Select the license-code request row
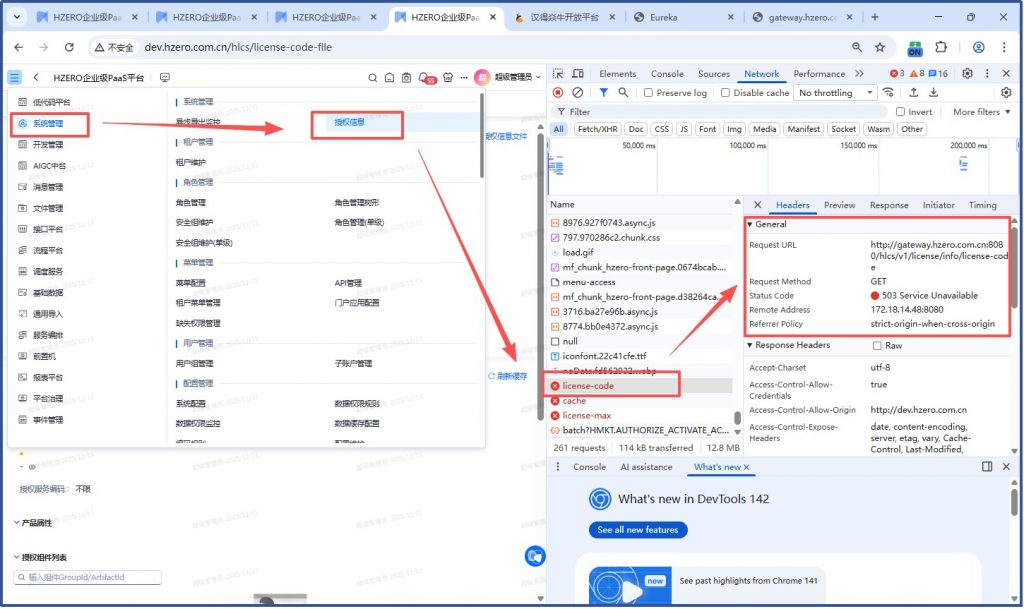This screenshot has height=609, width=1024. [588, 386]
